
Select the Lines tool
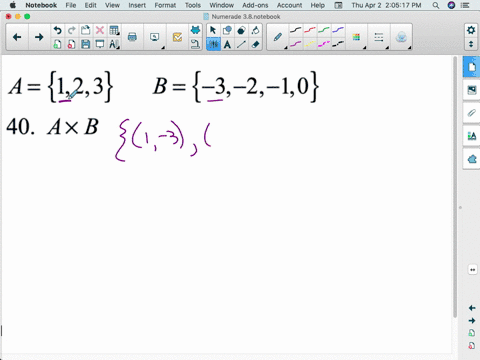click(x=241, y=44)
